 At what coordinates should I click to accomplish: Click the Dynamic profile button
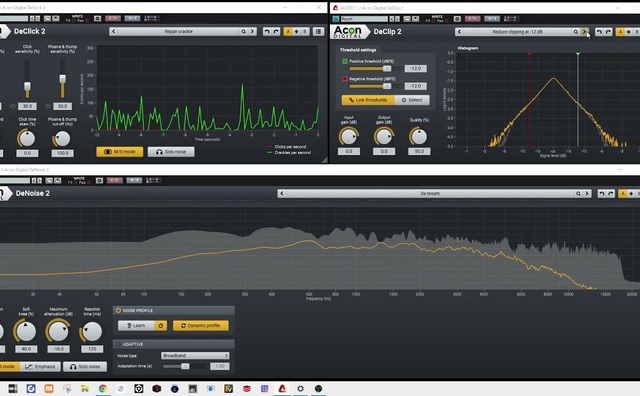[200, 325]
